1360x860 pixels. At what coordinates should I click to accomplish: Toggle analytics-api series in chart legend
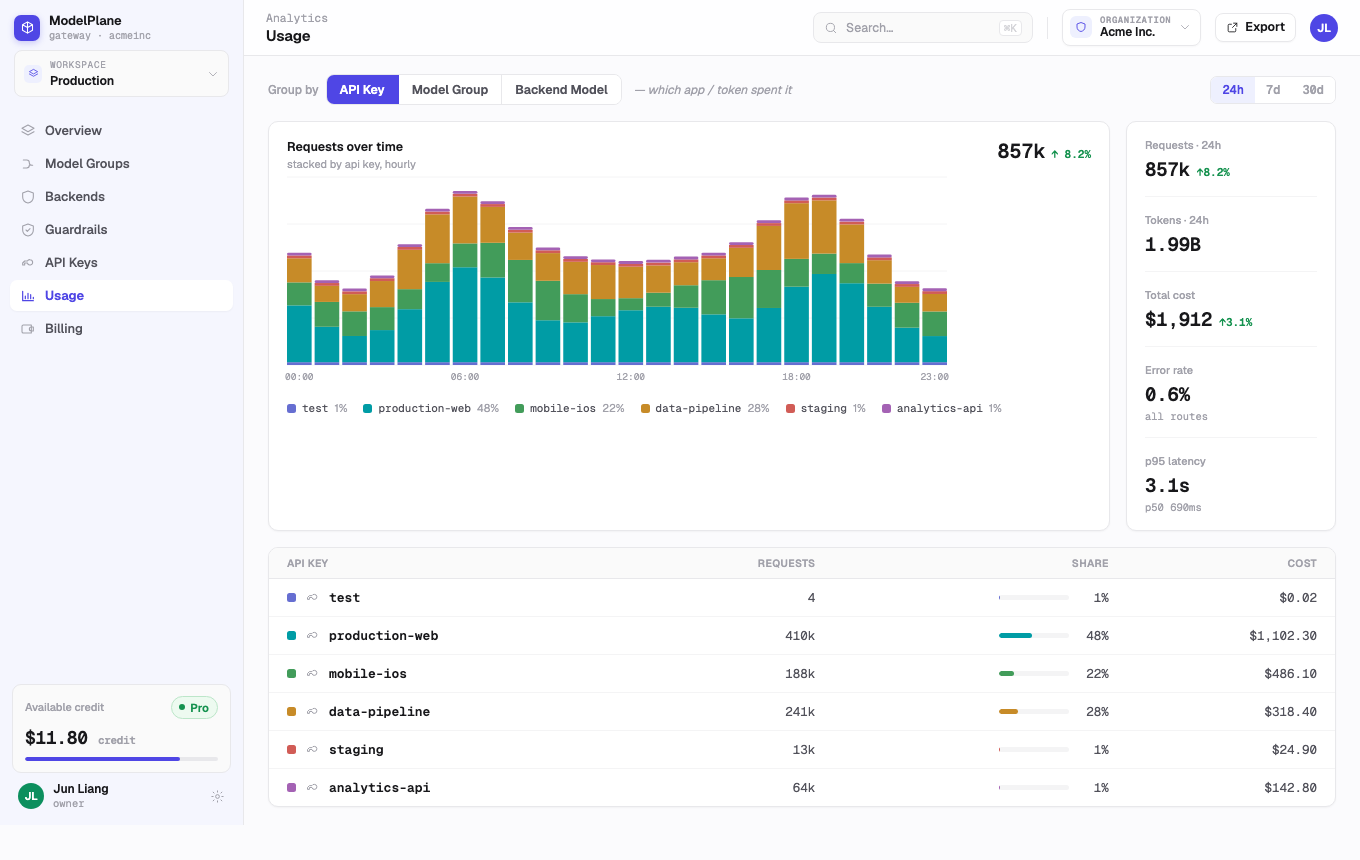pyautogui.click(x=942, y=408)
